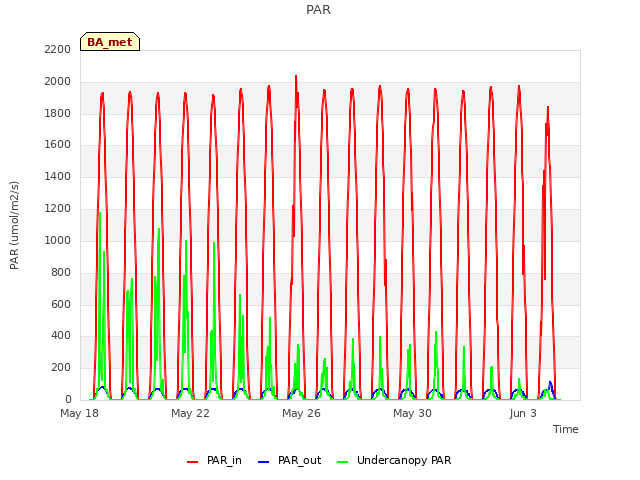
Task: Click the chart title PAR
Action: tap(318, 10)
